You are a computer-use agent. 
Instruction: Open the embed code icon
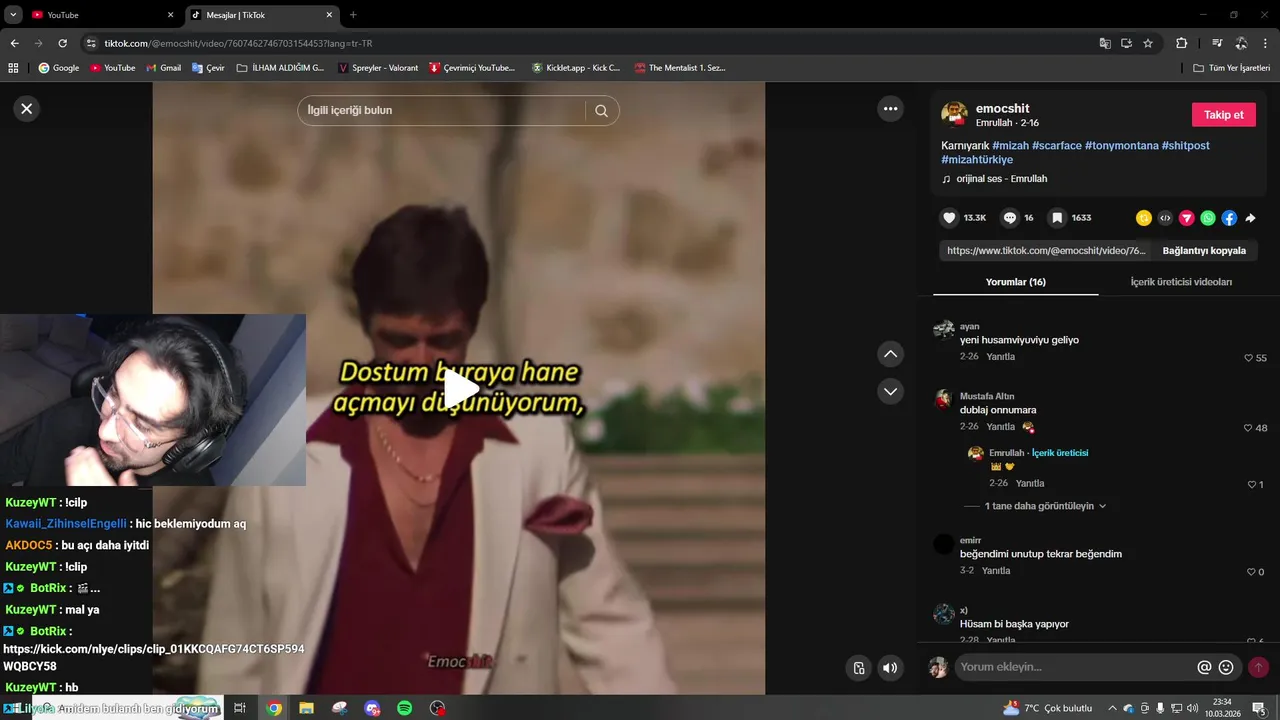[x=1165, y=218]
